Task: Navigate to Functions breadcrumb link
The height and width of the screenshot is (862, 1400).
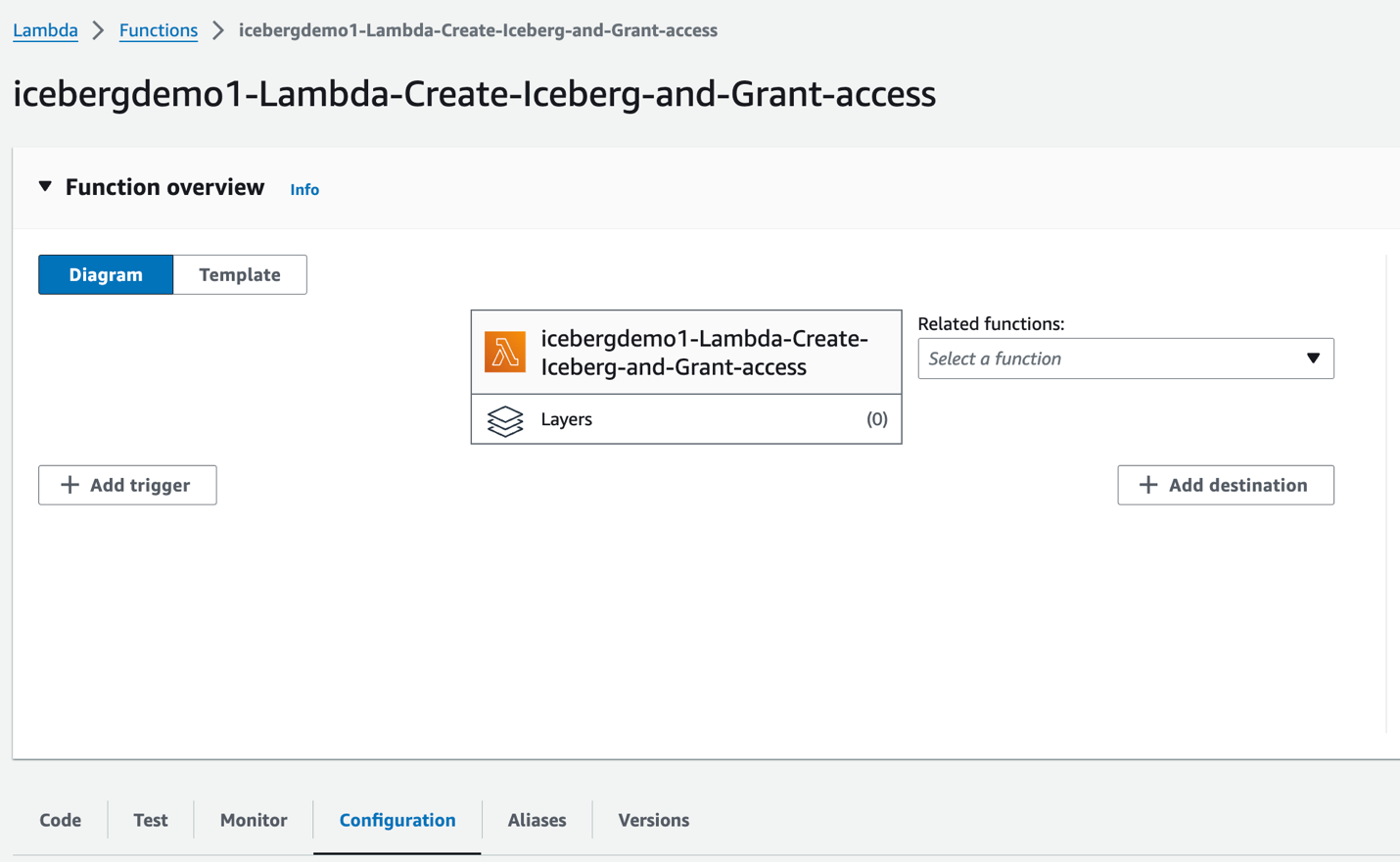Action: click(x=159, y=30)
